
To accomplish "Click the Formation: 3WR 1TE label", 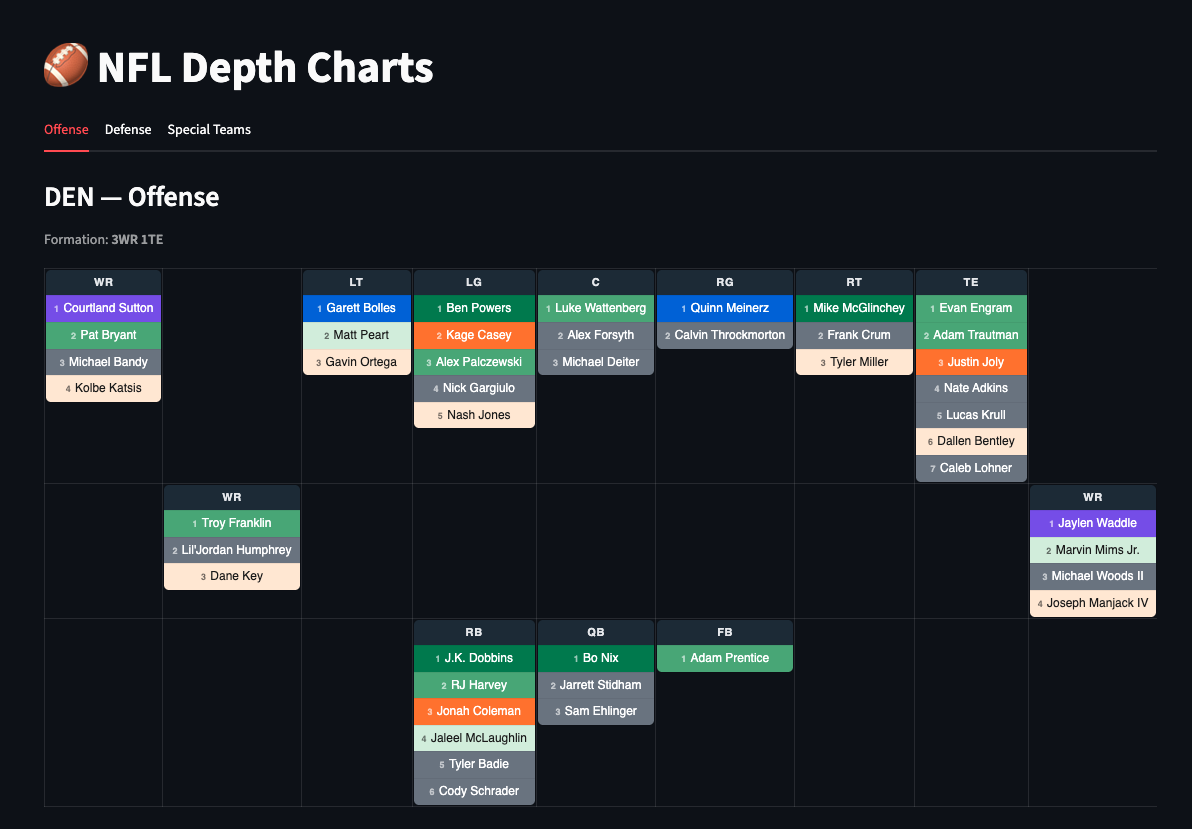I will point(103,240).
